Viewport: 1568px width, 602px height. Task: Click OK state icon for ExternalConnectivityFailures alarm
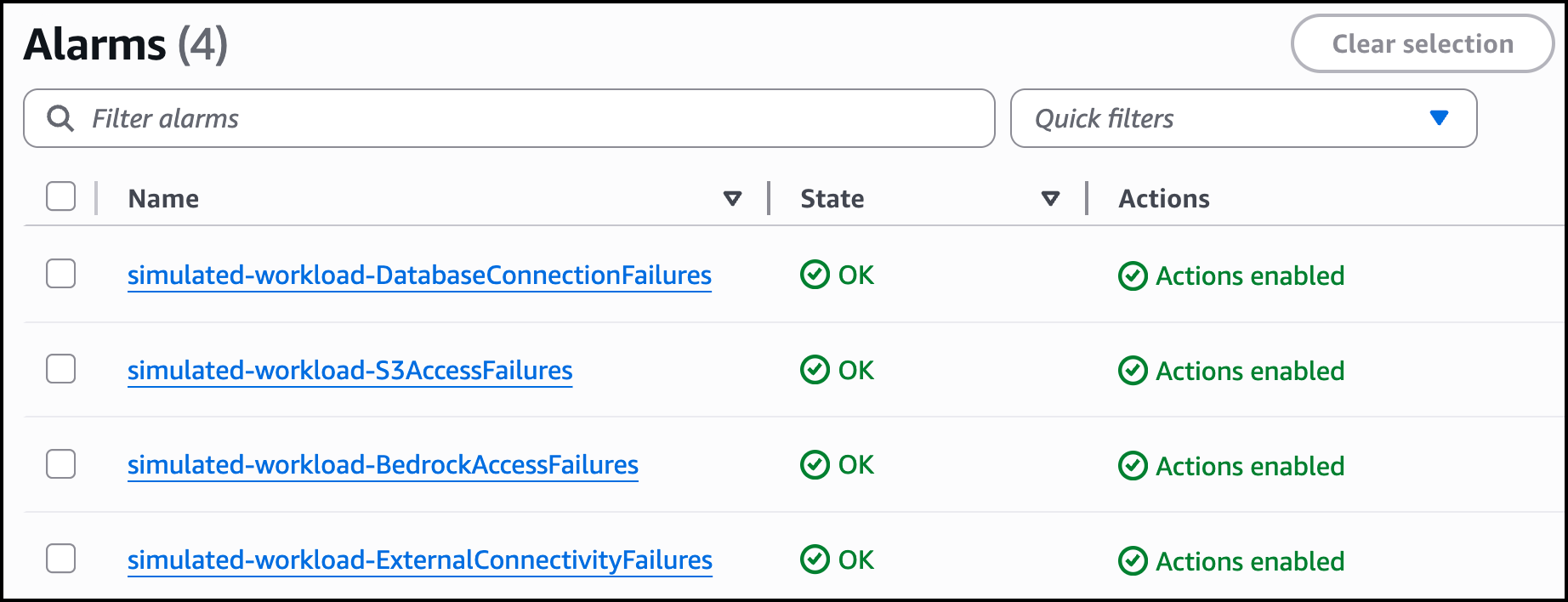815,559
